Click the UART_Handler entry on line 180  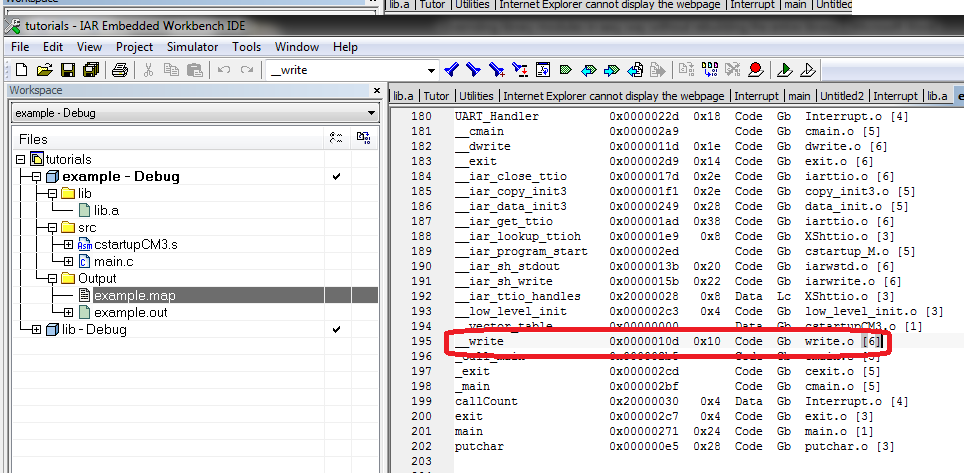[x=497, y=116]
